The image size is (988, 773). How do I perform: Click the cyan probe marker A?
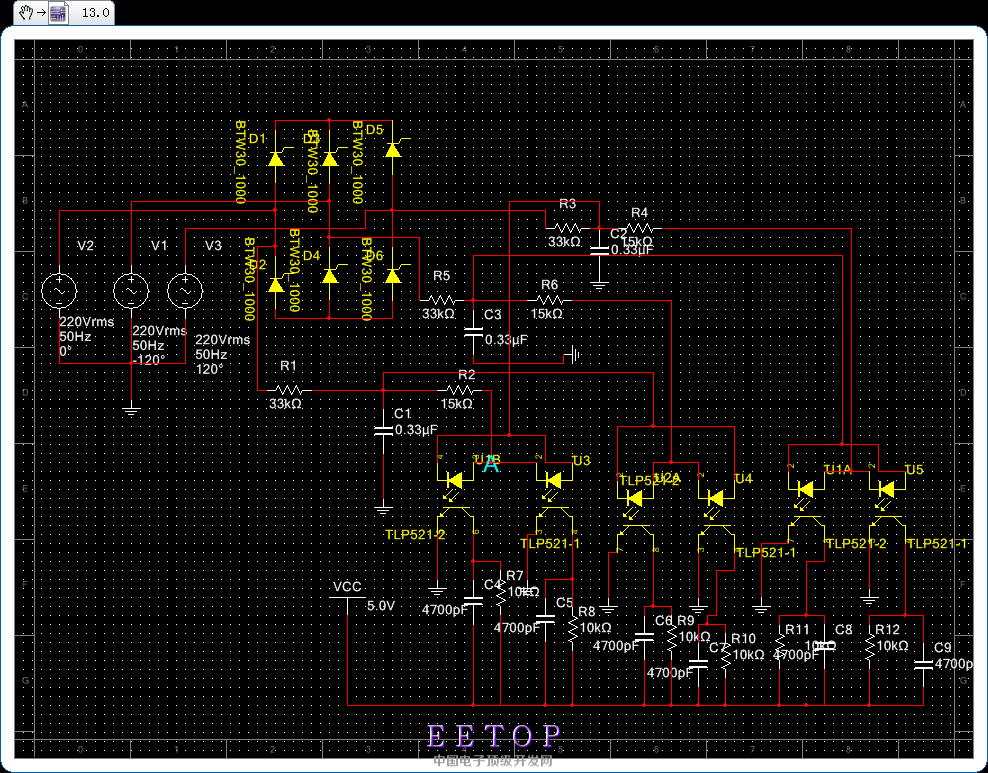[x=491, y=464]
